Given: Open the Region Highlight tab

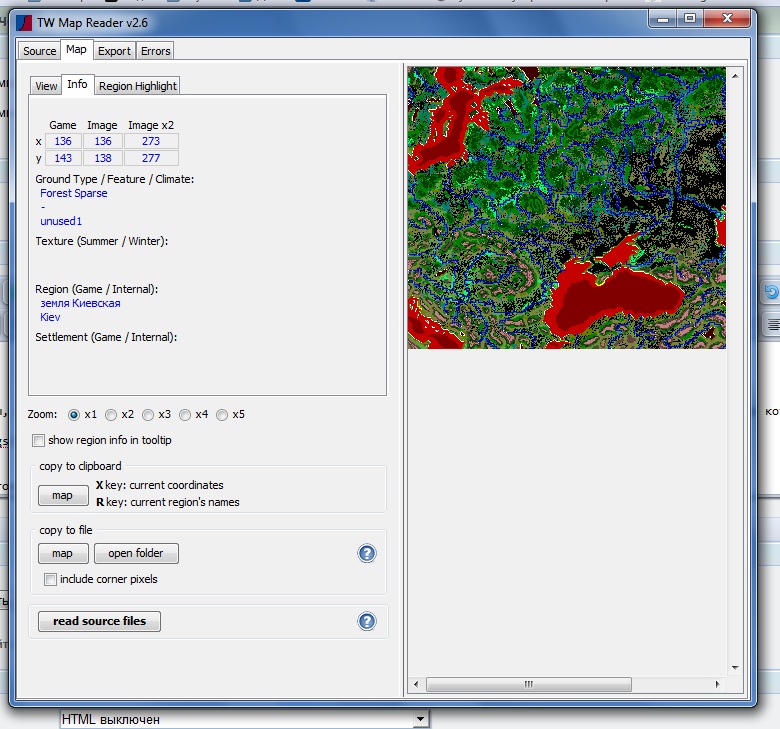Looking at the screenshot, I should click(138, 86).
